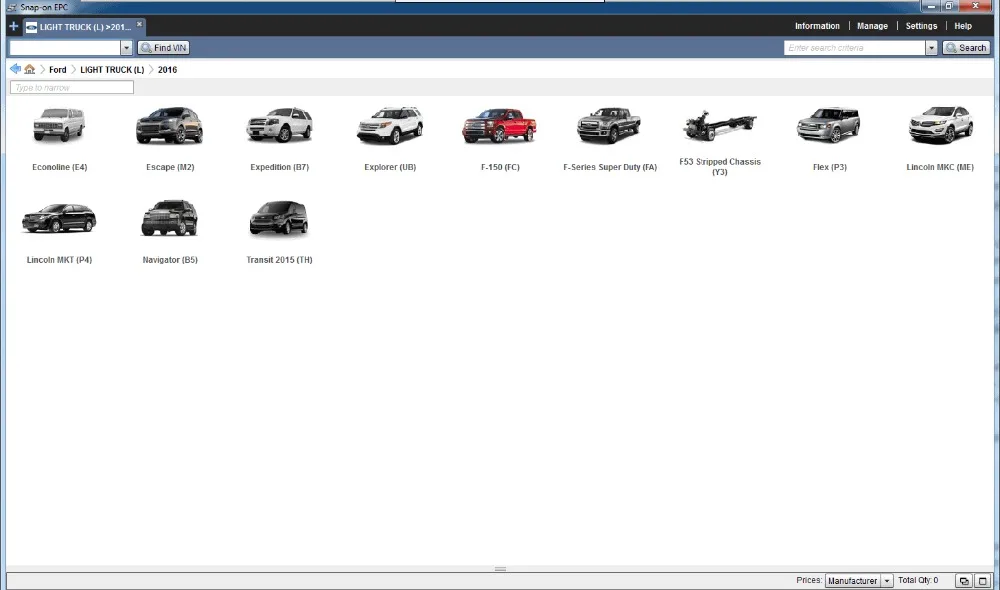
Task: Click the 'Flex (P3)' label
Action: 830,167
